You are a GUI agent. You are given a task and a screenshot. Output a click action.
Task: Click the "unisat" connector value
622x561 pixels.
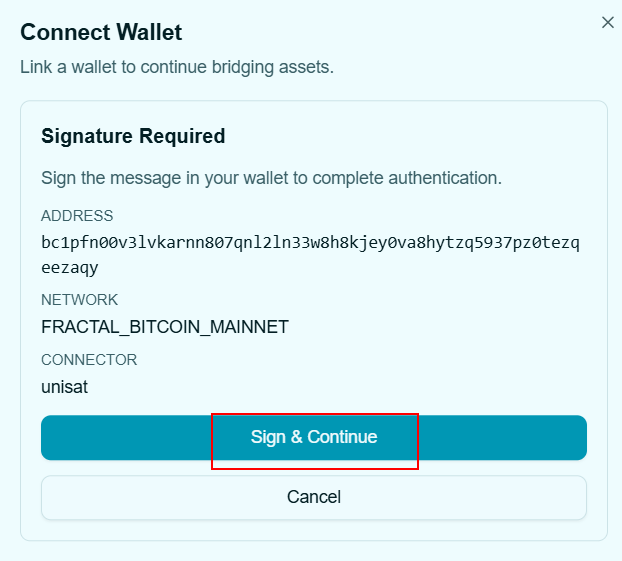click(x=64, y=386)
